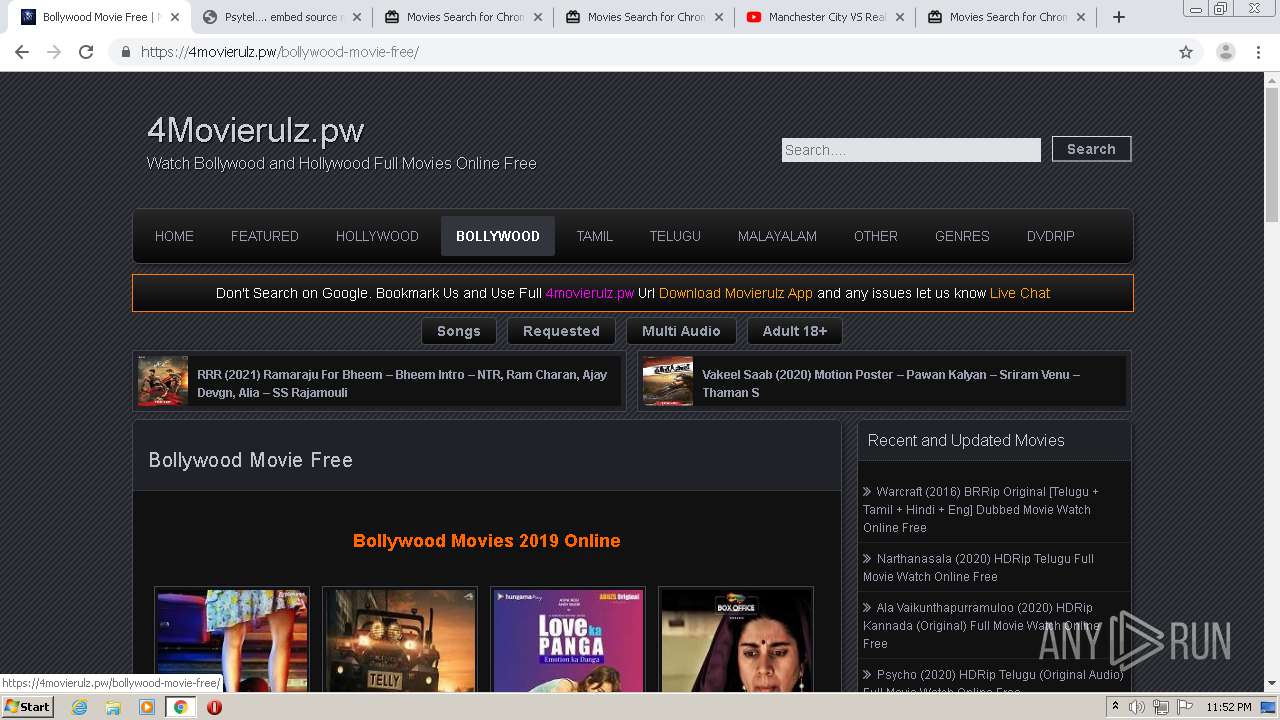
Task: Select the BOLLYWOOD menu item
Action: (x=498, y=236)
